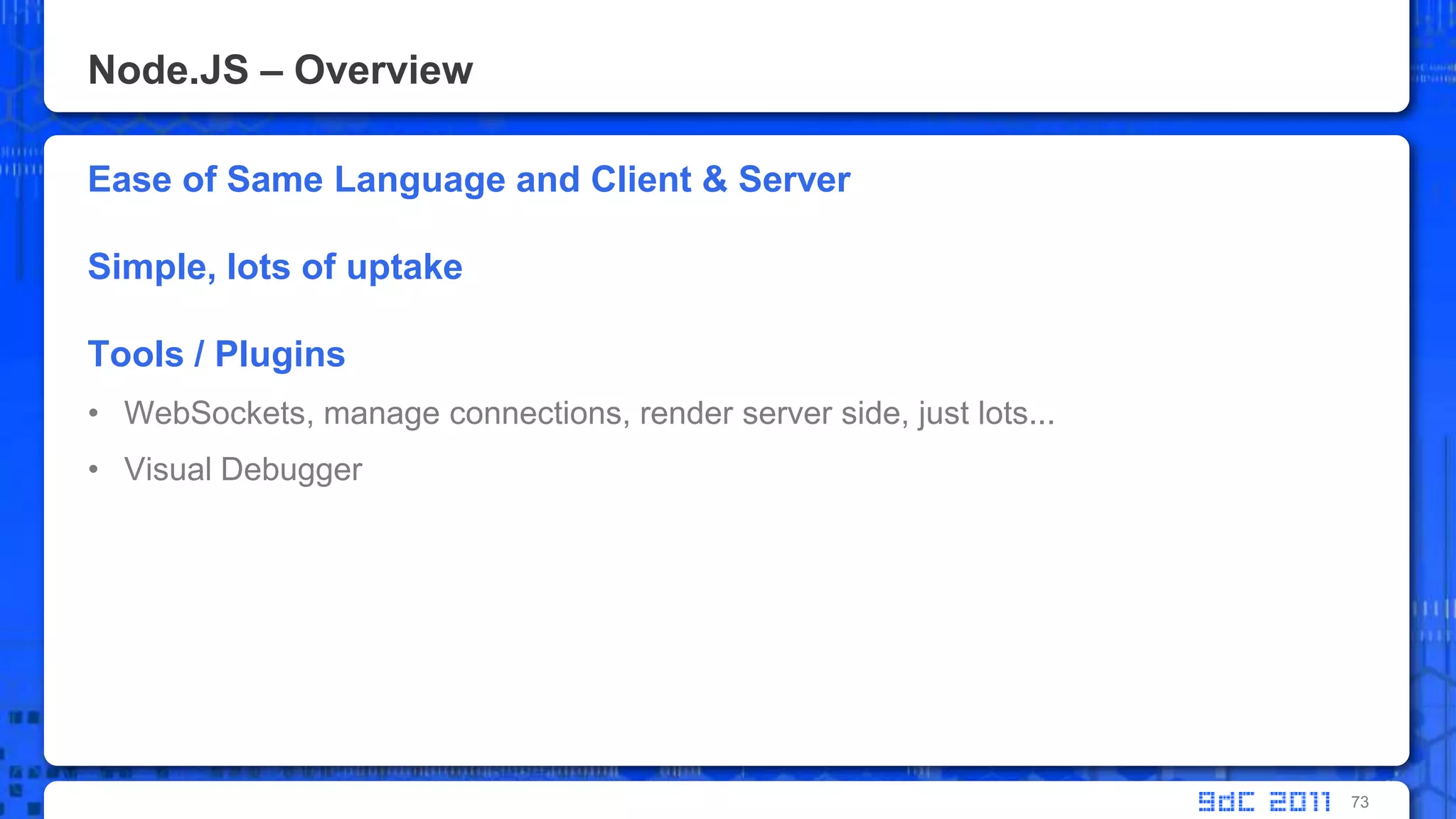Click the word 'Debugger' in the second bullet
This screenshot has width=1456, height=819.
pos(291,469)
